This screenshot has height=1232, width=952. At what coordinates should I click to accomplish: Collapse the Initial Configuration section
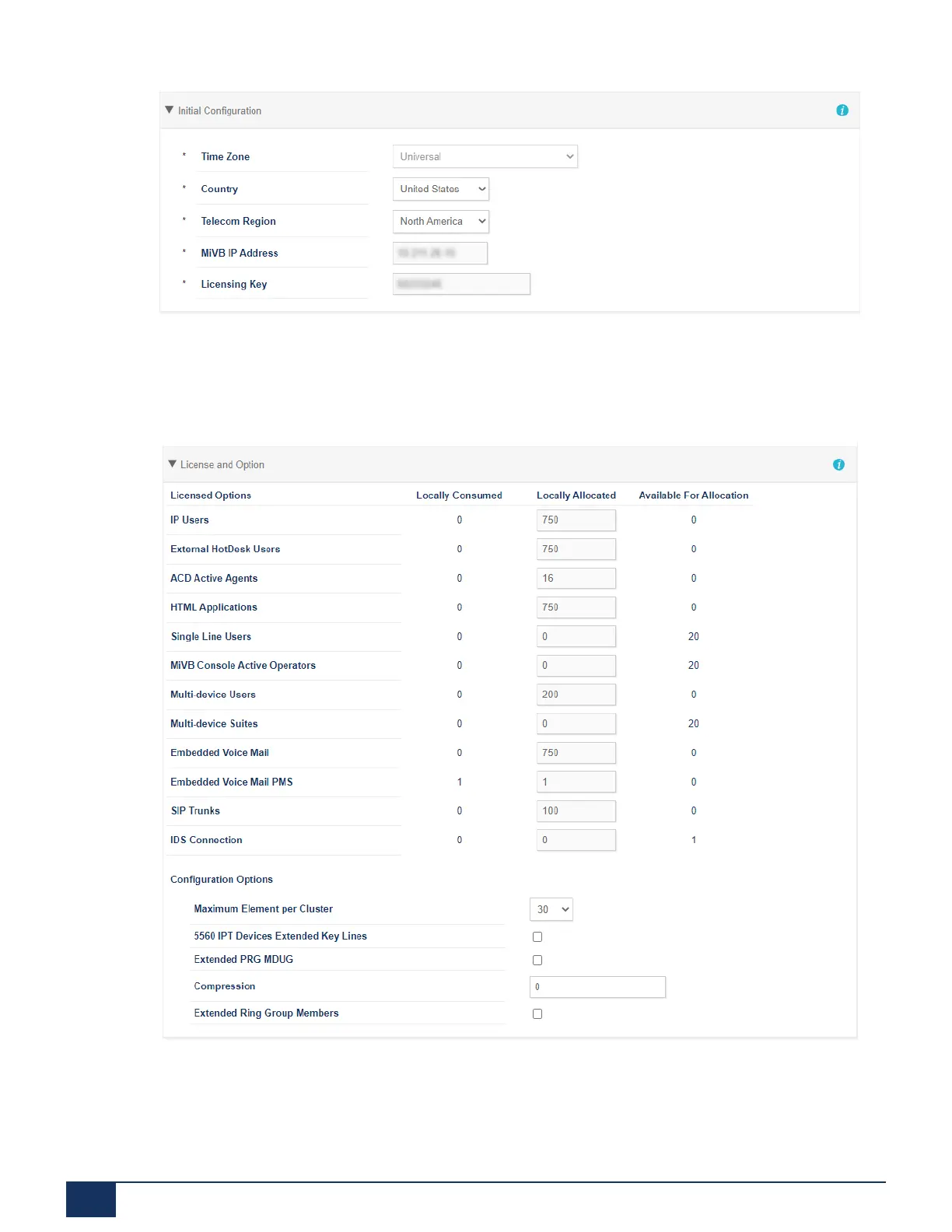pos(170,110)
